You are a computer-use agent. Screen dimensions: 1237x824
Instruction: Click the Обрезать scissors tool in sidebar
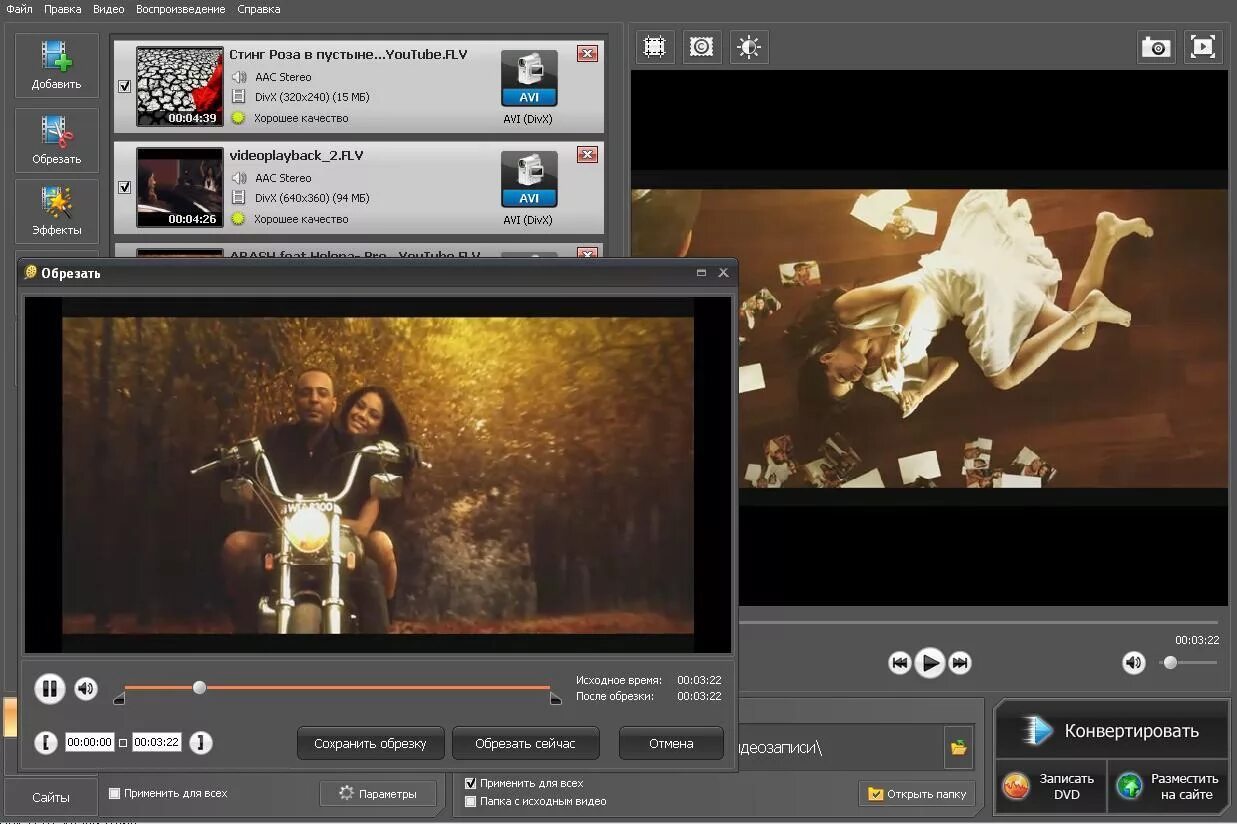pyautogui.click(x=57, y=140)
